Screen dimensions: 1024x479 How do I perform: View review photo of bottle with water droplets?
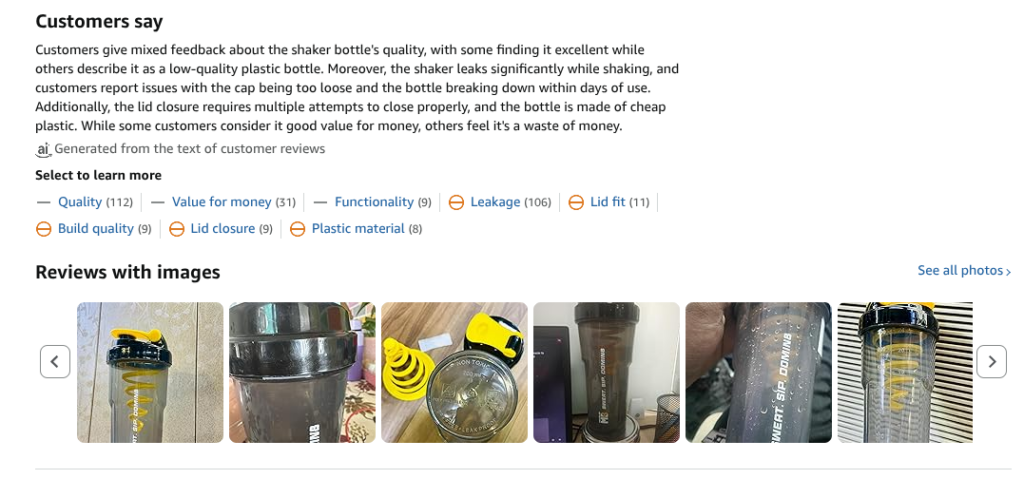(x=759, y=372)
